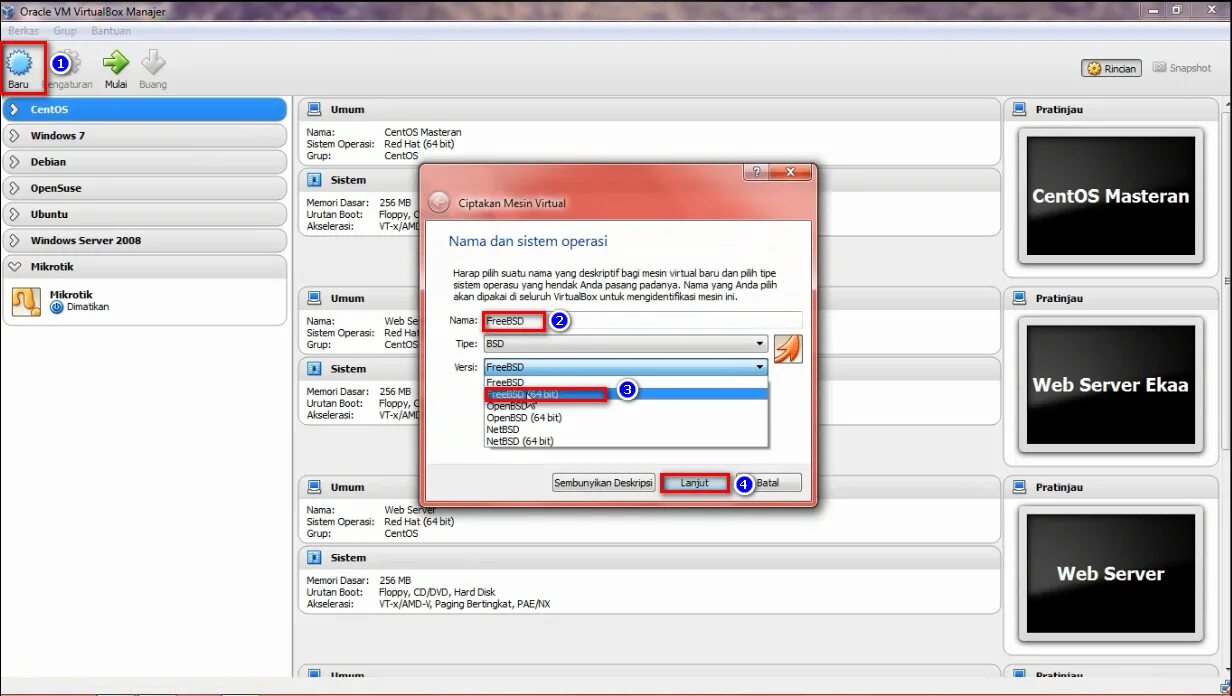Click the Umum icon for Web Server Ekaa
1232x696 pixels.
pos(314,298)
